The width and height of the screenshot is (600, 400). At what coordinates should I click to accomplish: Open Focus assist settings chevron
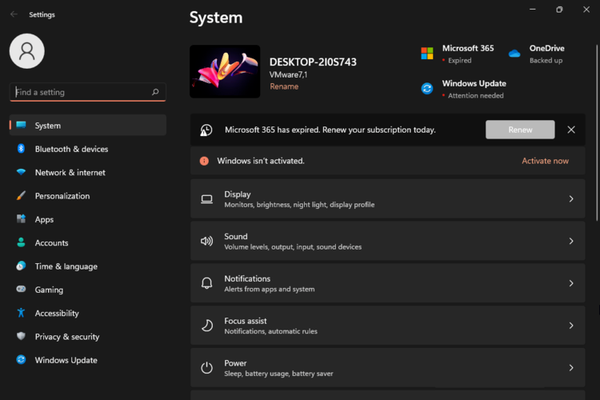click(571, 326)
